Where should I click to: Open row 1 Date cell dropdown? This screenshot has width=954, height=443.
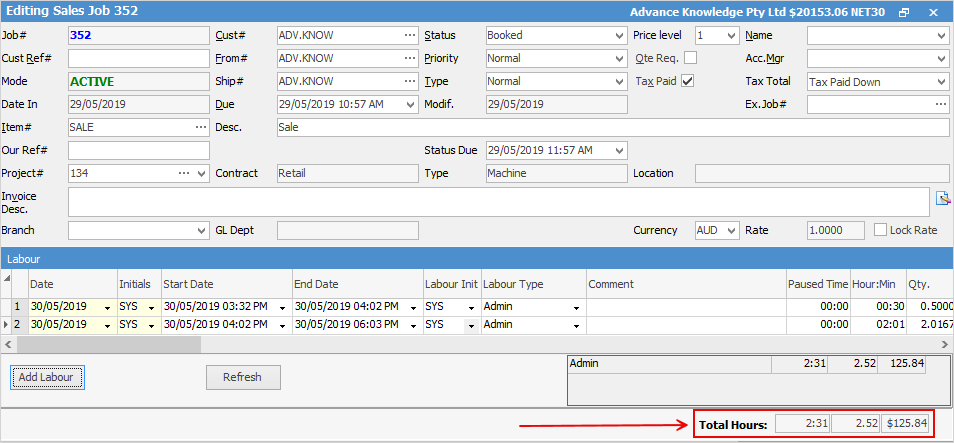coord(108,308)
